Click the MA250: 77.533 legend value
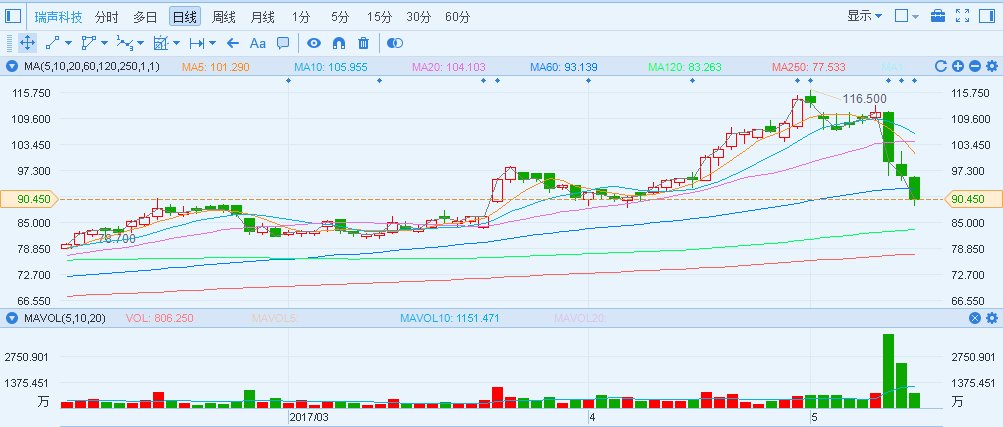Viewport: 1003px width, 427px height. point(809,66)
